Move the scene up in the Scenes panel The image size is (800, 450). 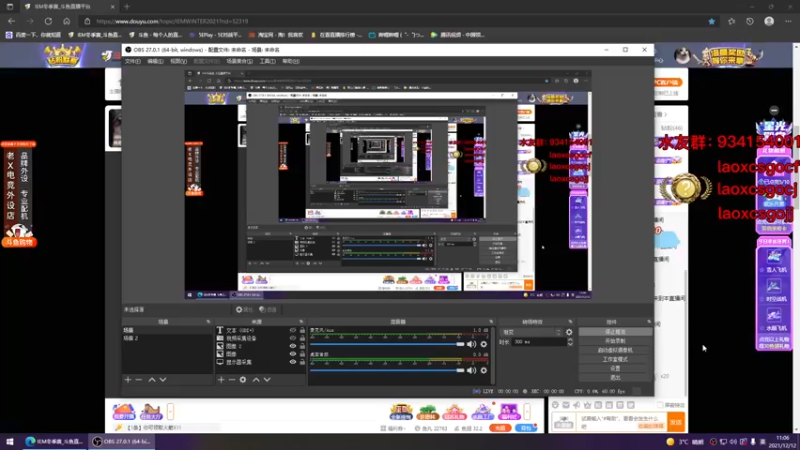(x=152, y=380)
